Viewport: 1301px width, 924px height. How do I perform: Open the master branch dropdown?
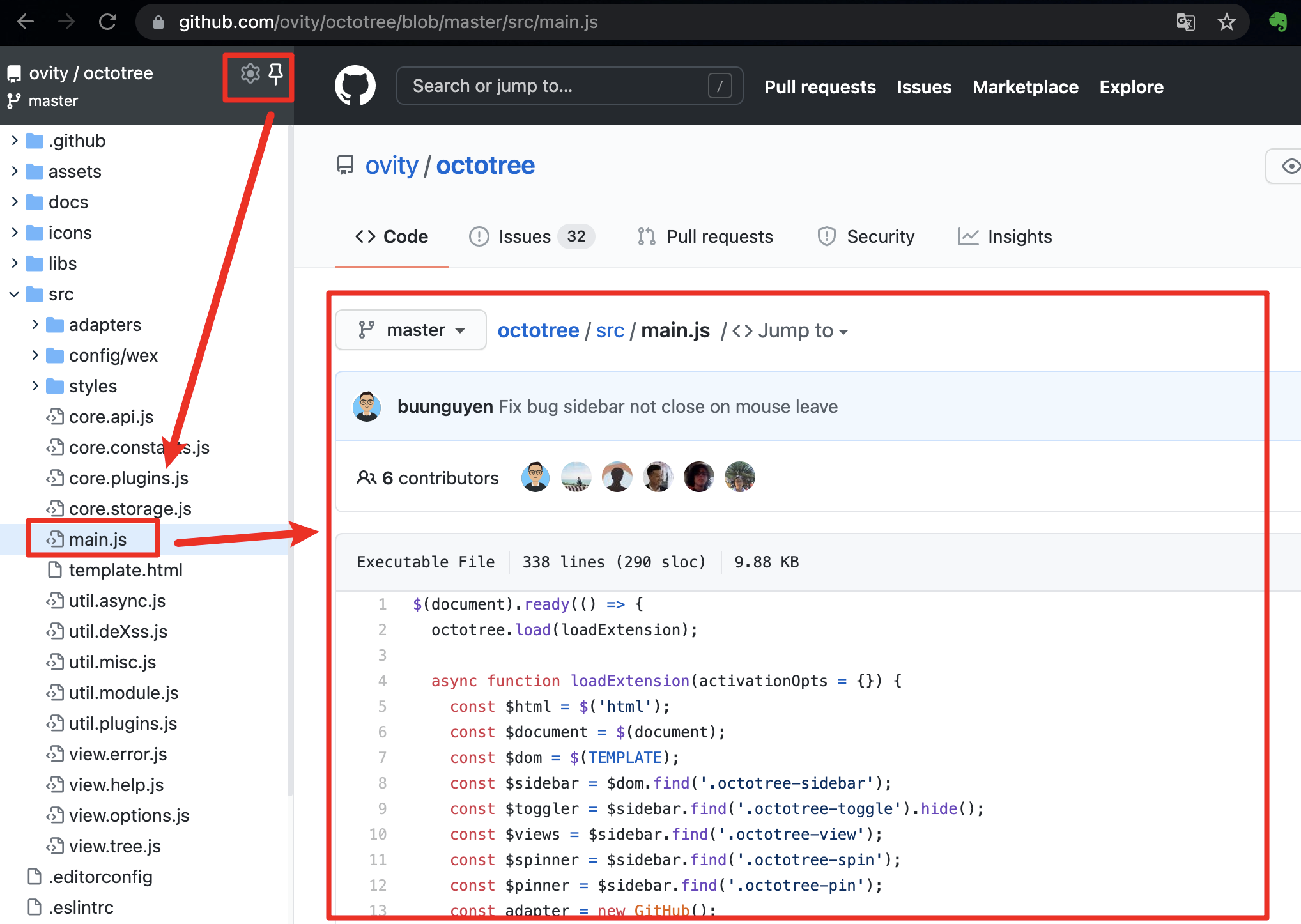411,330
